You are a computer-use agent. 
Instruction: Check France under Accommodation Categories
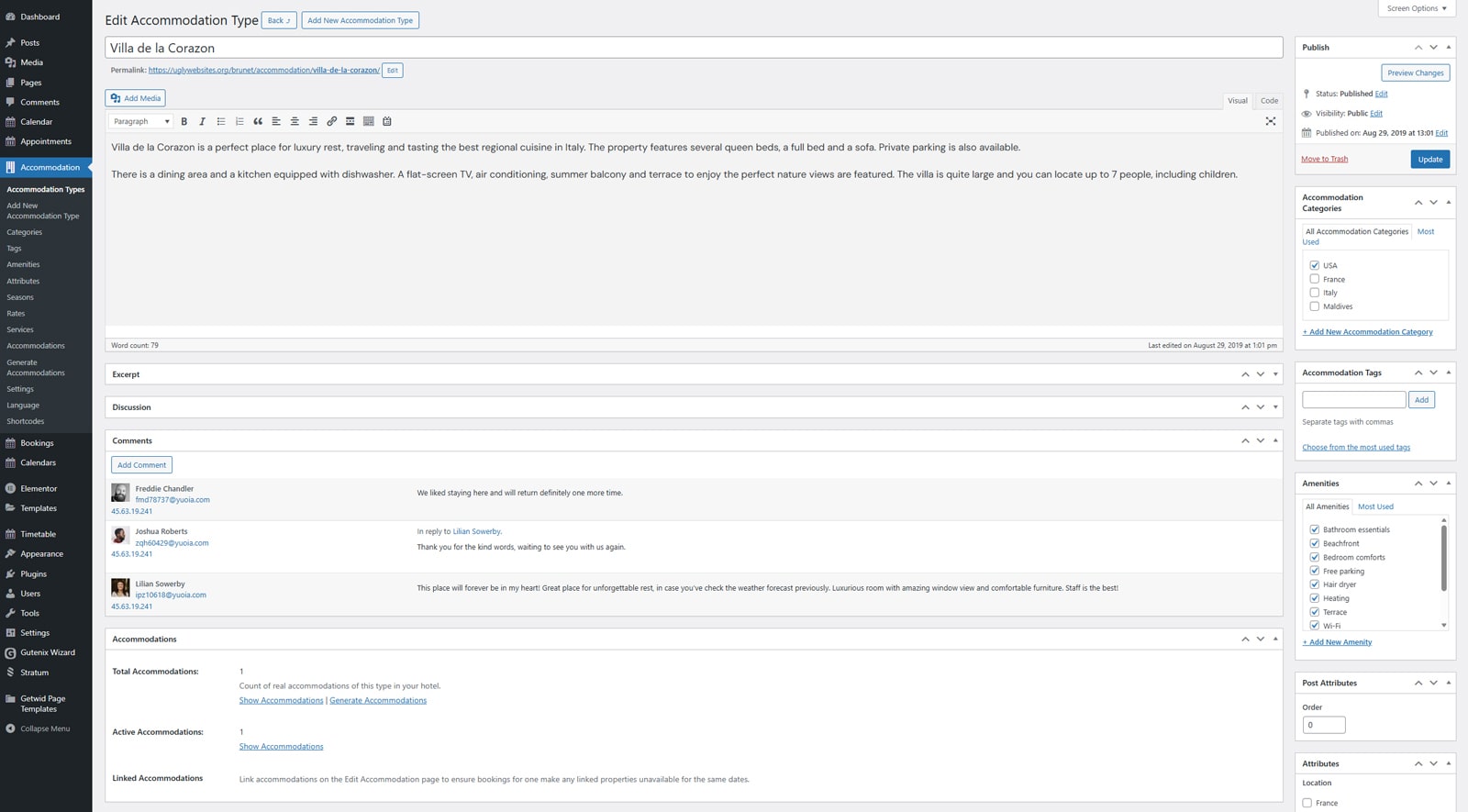[x=1315, y=279]
